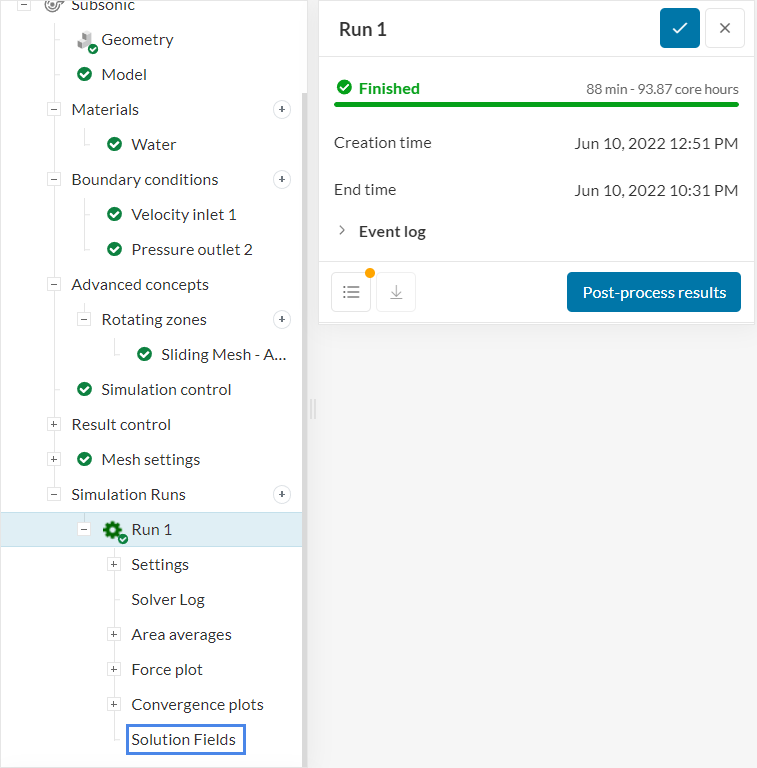Image resolution: width=757 pixels, height=768 pixels.
Task: Collapse the Simulation Runs node
Action: coord(54,494)
